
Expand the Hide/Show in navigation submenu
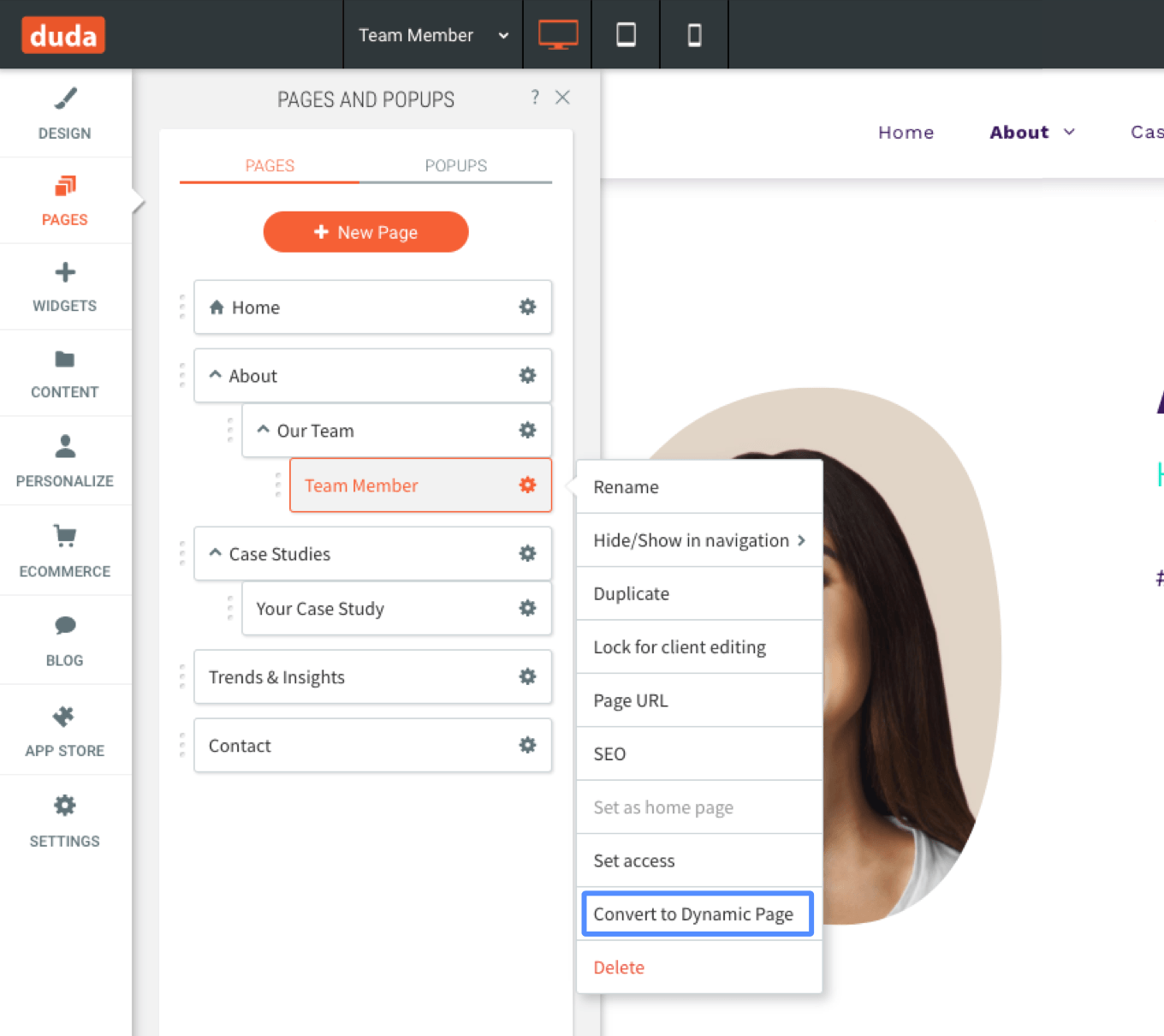699,540
